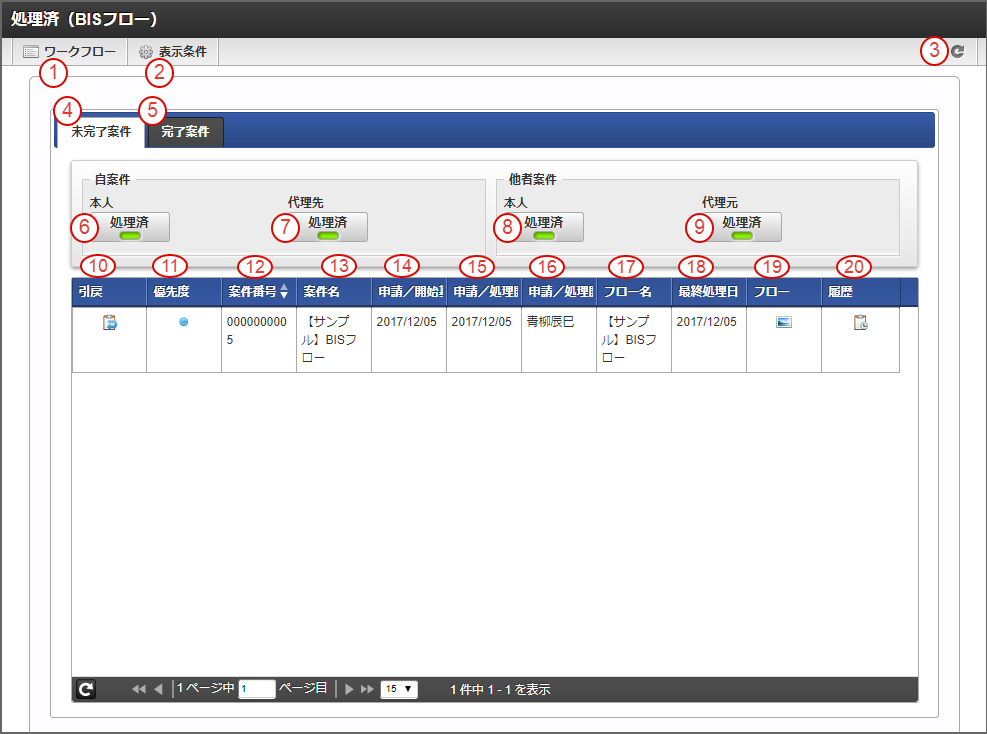987x734 pixels.
Task: Click the 【サンプル】BISフロー case name cell
Action: point(334,339)
